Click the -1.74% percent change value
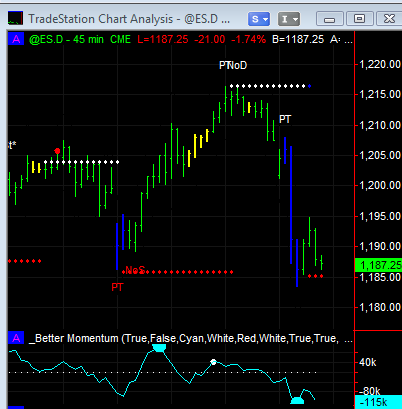402x409 pixels. [x=248, y=39]
